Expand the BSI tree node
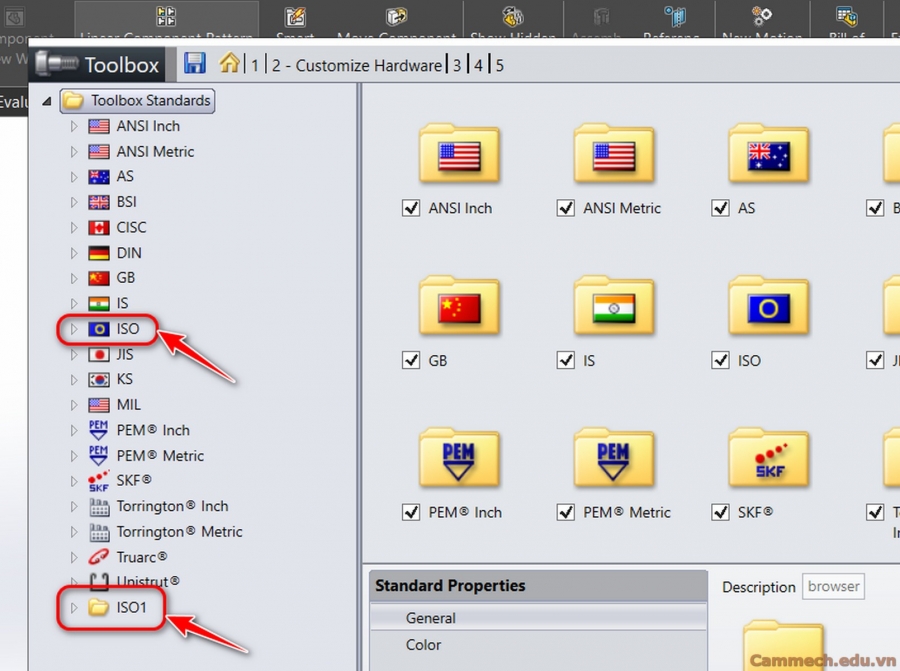Viewport: 900px width, 671px height. click(x=74, y=202)
